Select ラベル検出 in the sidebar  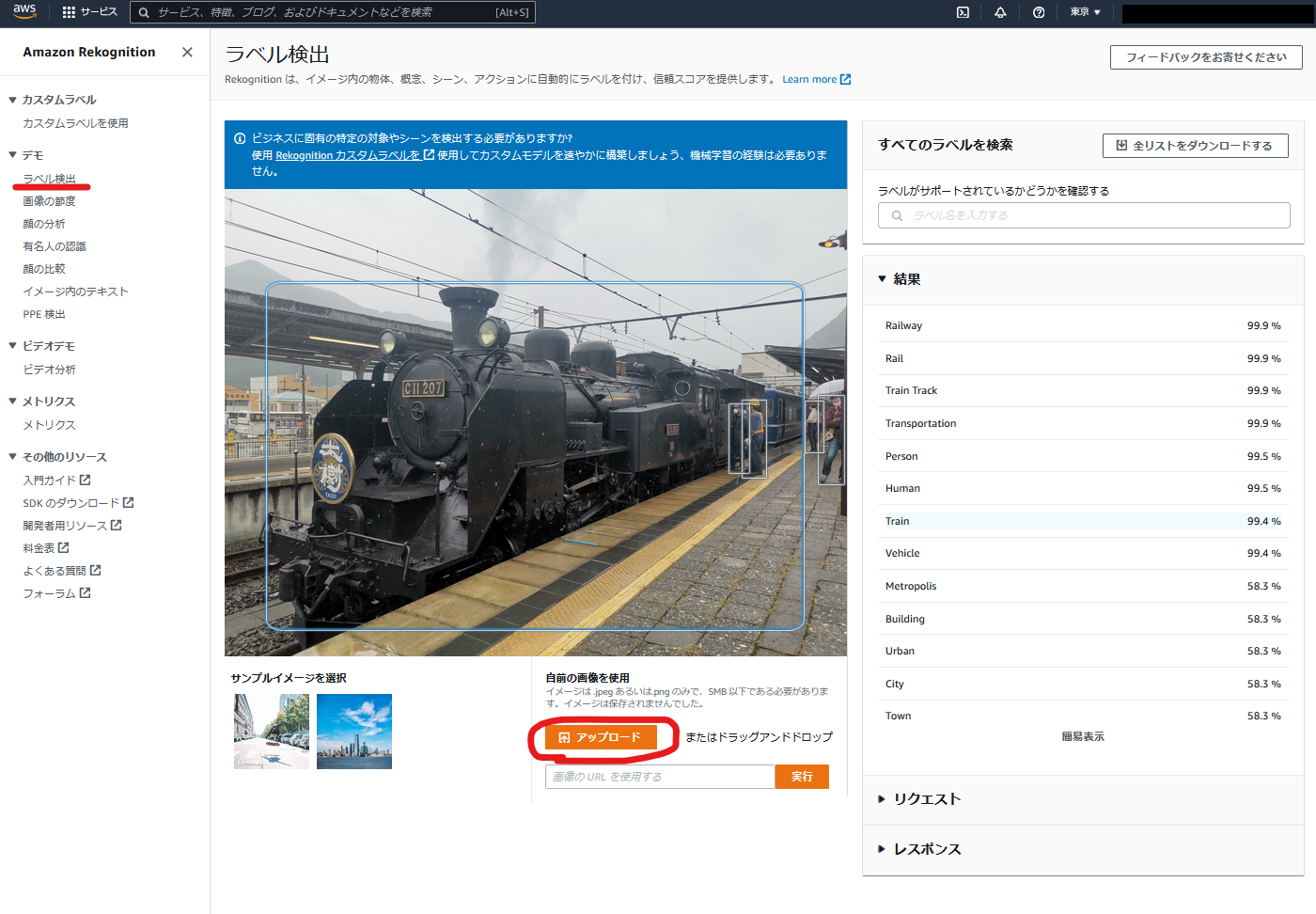[x=49, y=179]
